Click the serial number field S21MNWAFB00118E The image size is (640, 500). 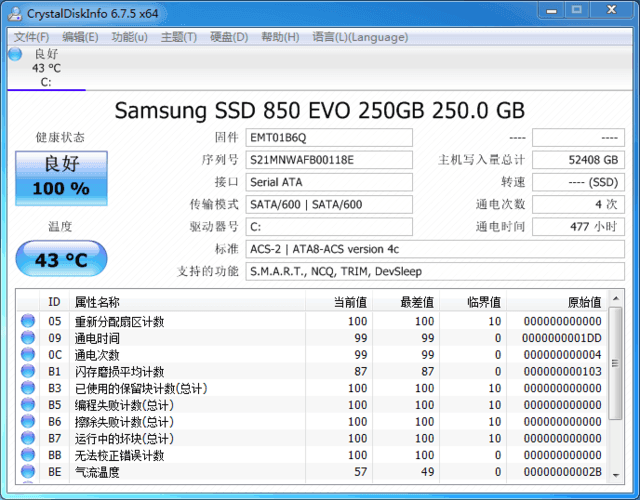coord(329,160)
